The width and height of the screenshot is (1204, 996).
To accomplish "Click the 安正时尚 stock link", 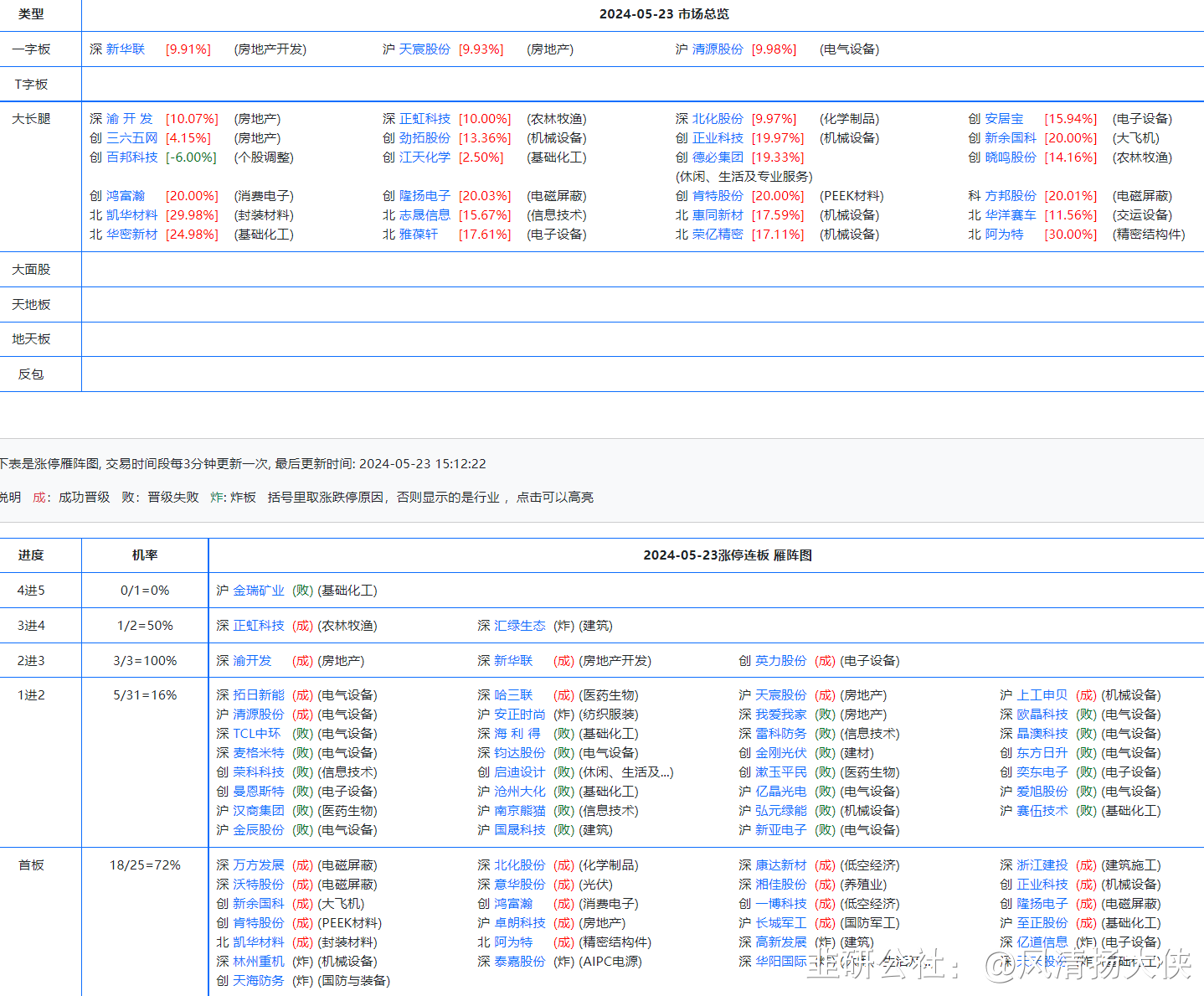I will click(520, 715).
